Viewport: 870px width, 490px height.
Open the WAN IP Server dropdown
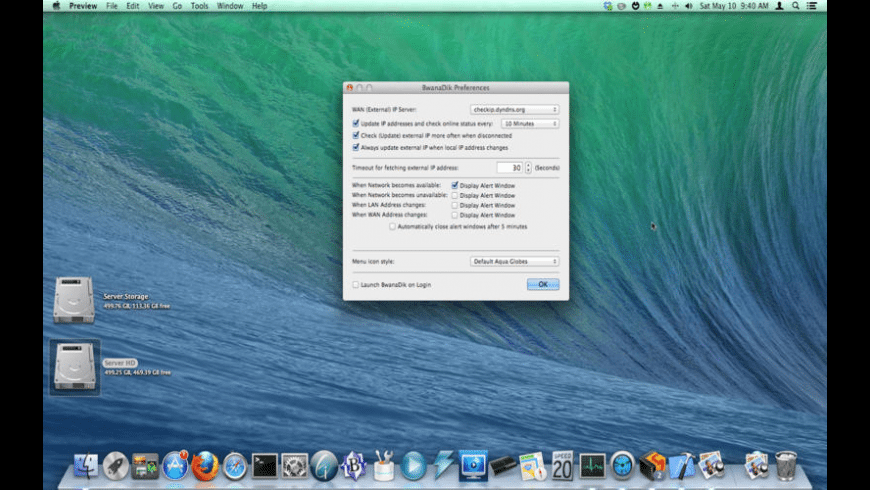[x=515, y=109]
